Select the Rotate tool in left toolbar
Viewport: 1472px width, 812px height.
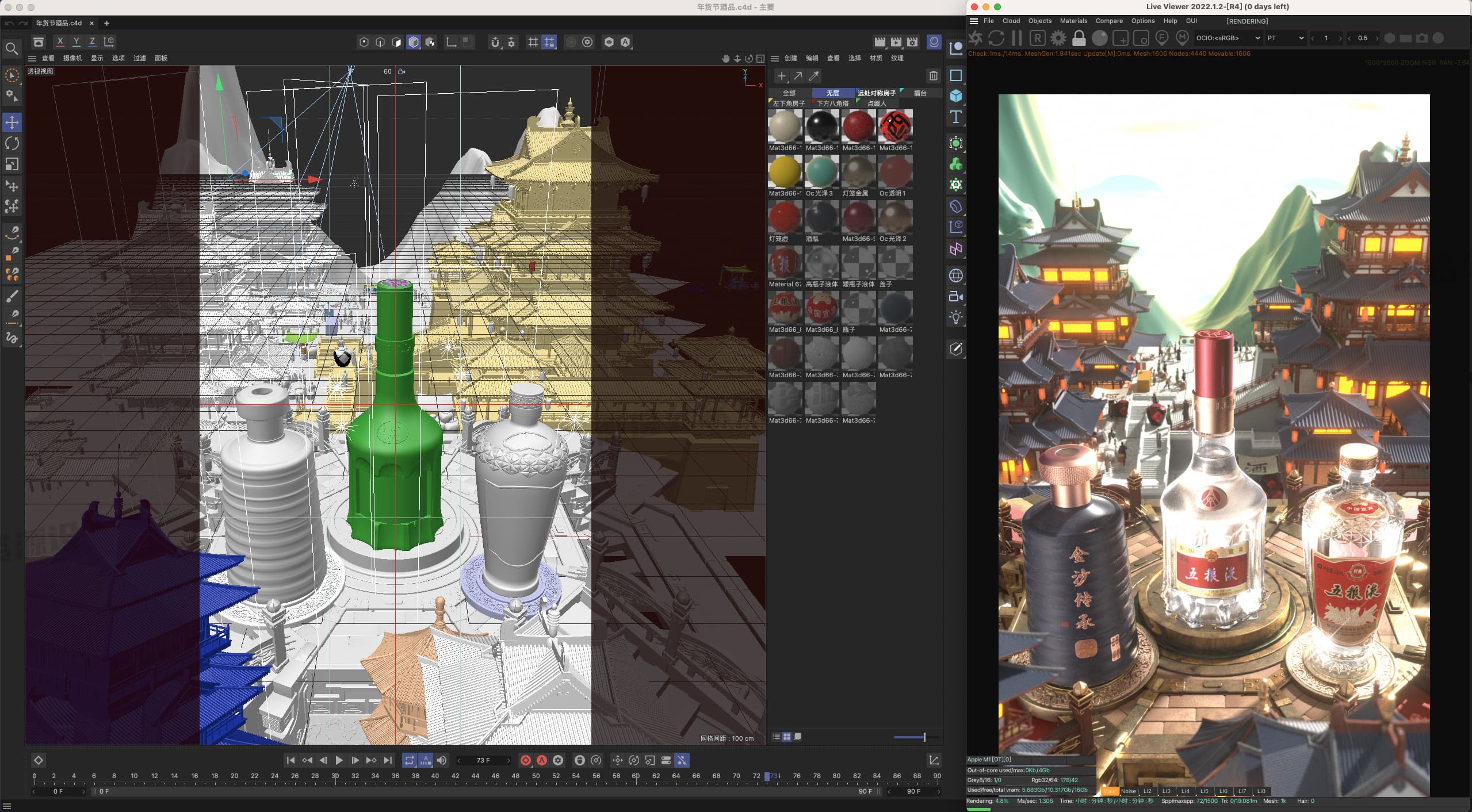pyautogui.click(x=12, y=143)
